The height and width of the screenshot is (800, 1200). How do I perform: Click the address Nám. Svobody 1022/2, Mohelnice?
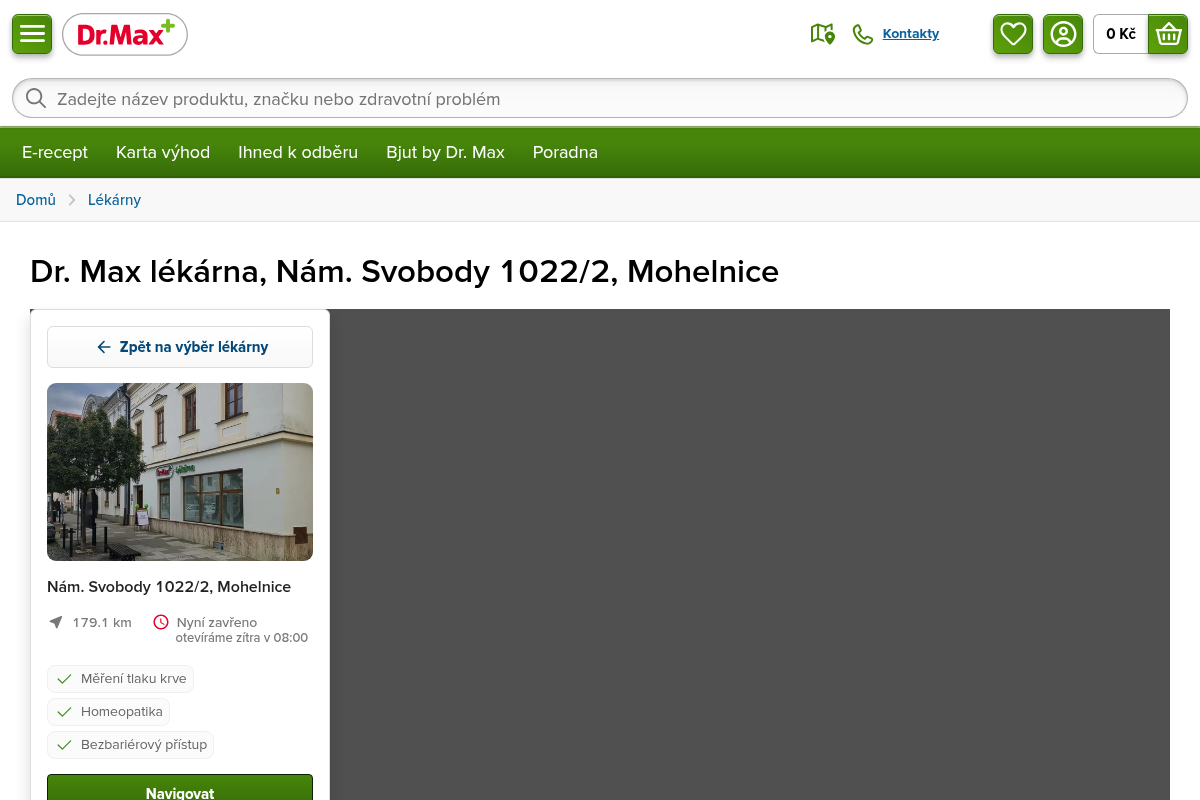coord(169,587)
